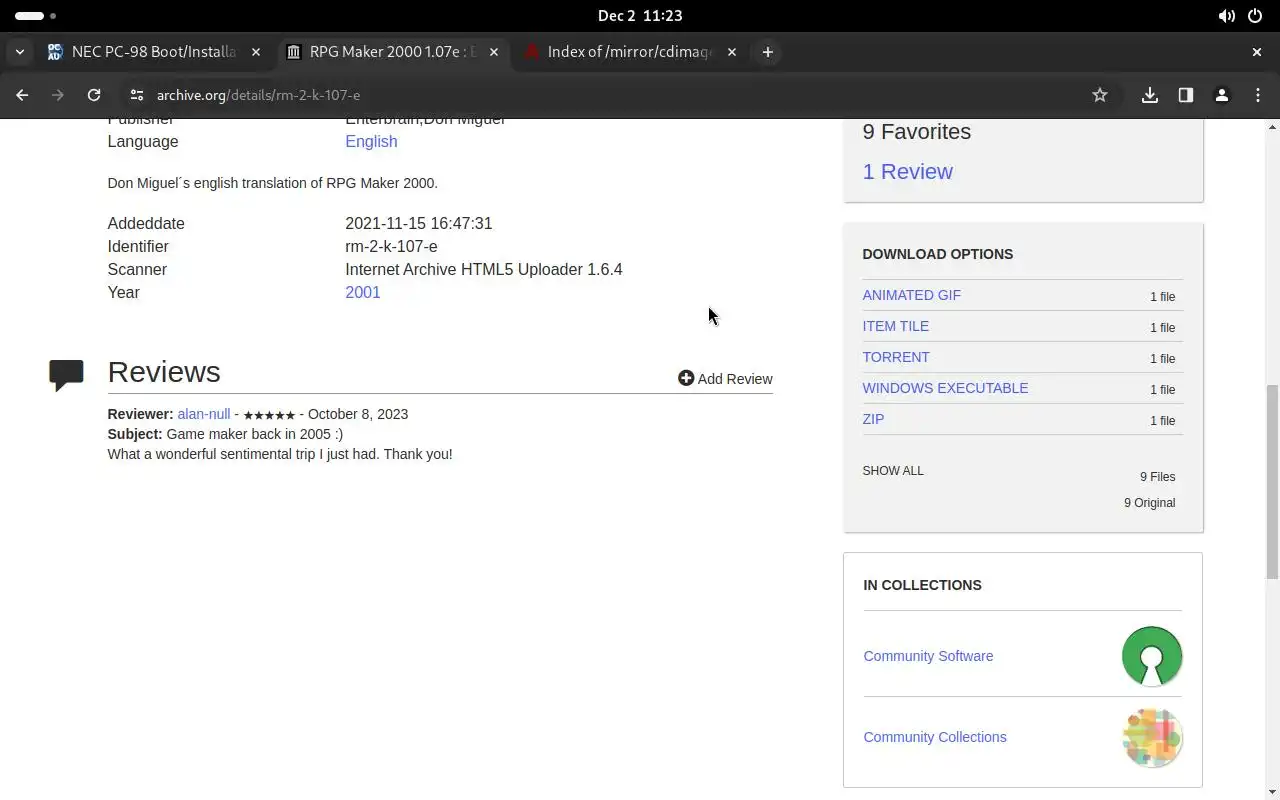
Task: Open the system power menu icon
Action: click(x=1256, y=16)
